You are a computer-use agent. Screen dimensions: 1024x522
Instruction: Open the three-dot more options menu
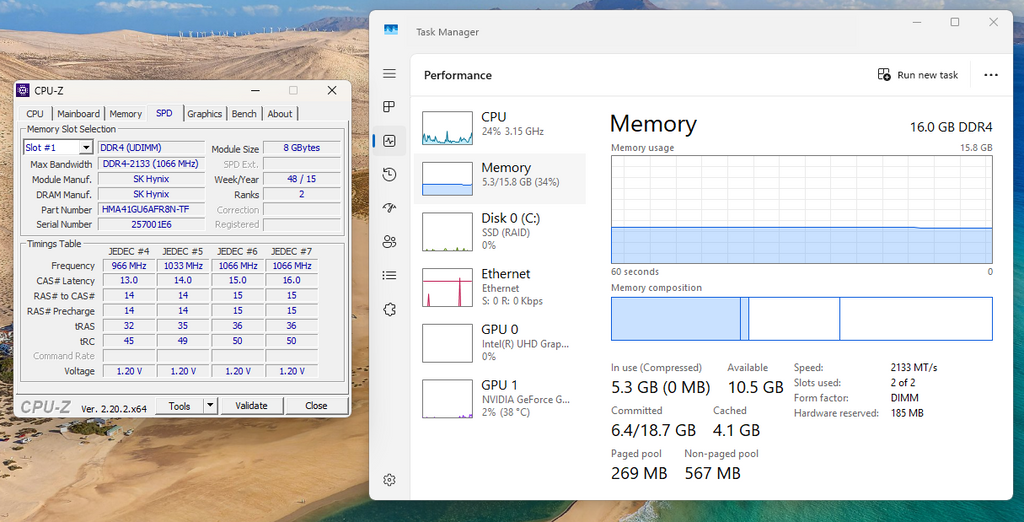click(991, 74)
